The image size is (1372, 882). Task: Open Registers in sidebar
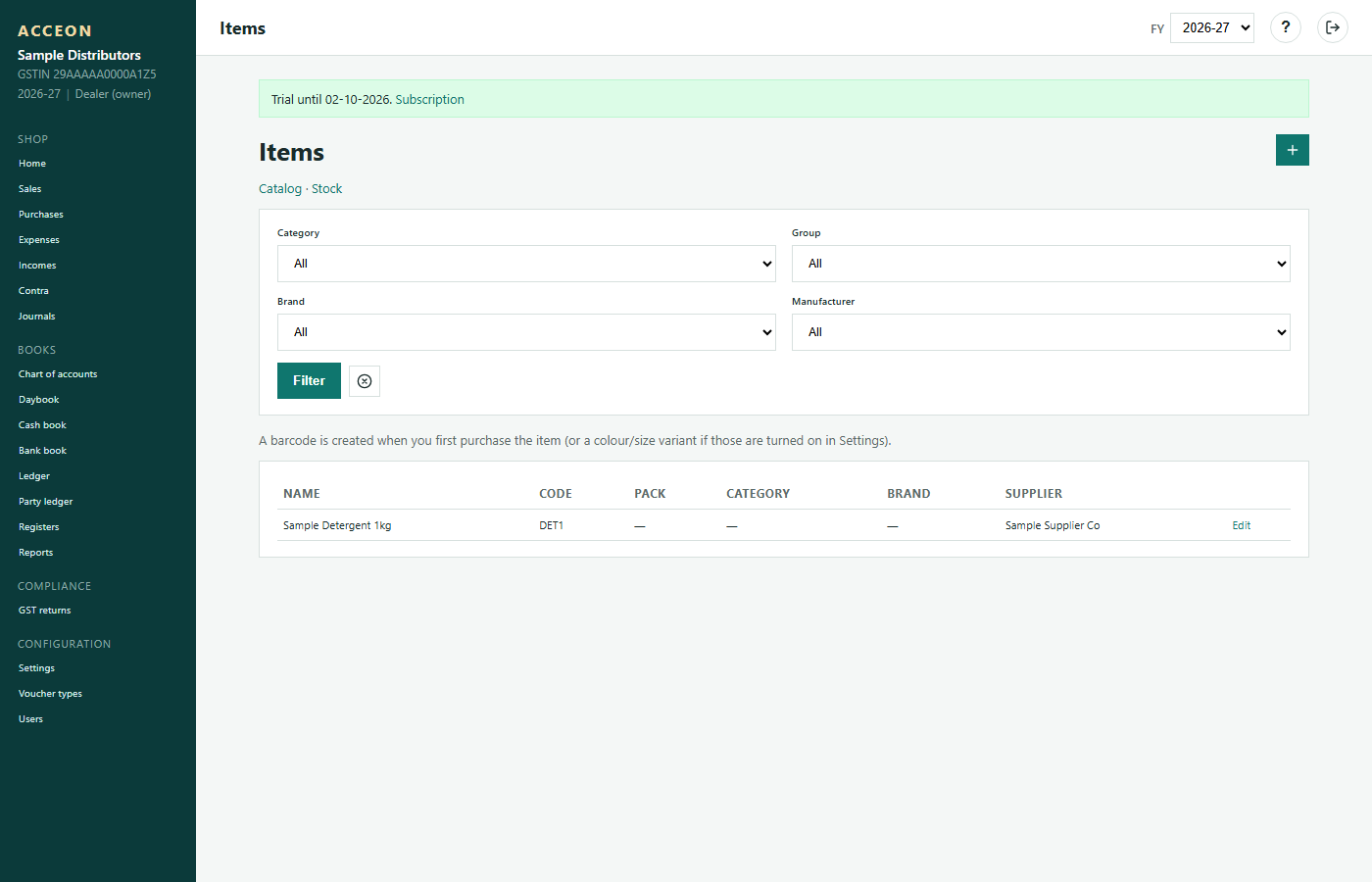39,527
